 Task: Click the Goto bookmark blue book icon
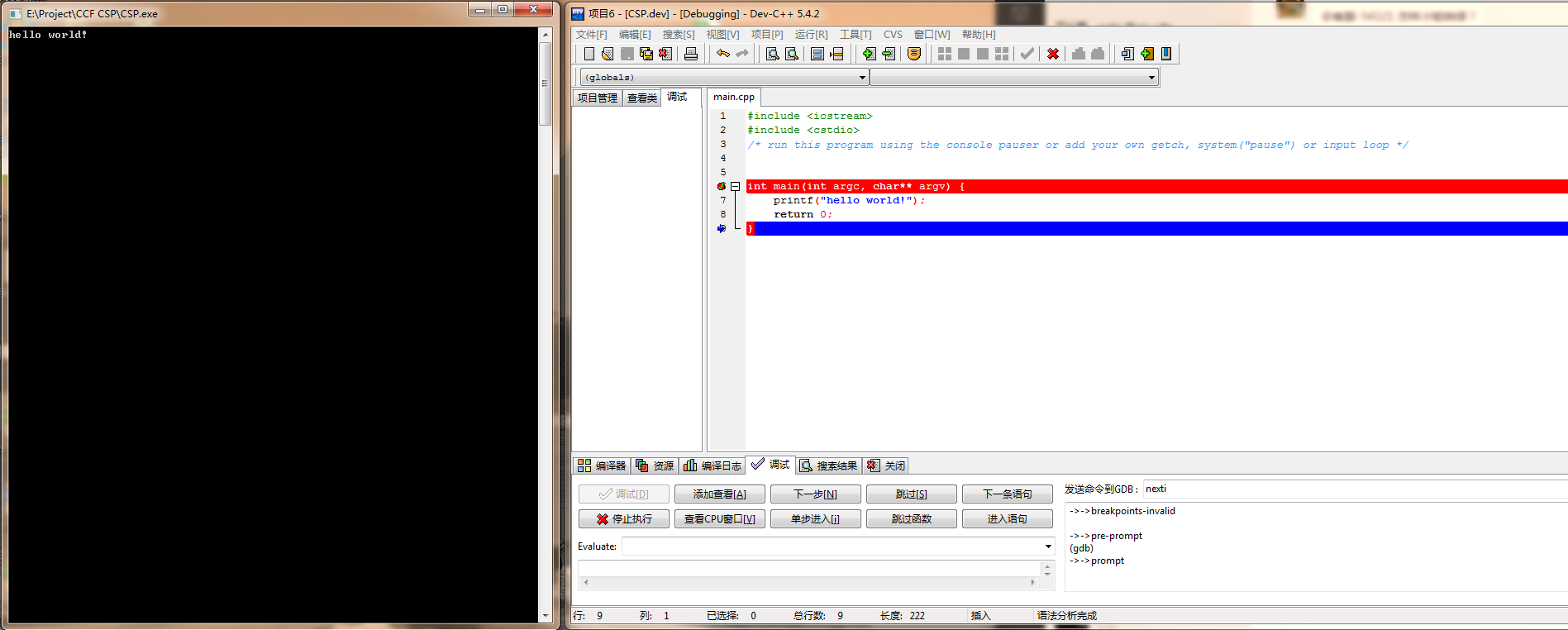[1166, 54]
